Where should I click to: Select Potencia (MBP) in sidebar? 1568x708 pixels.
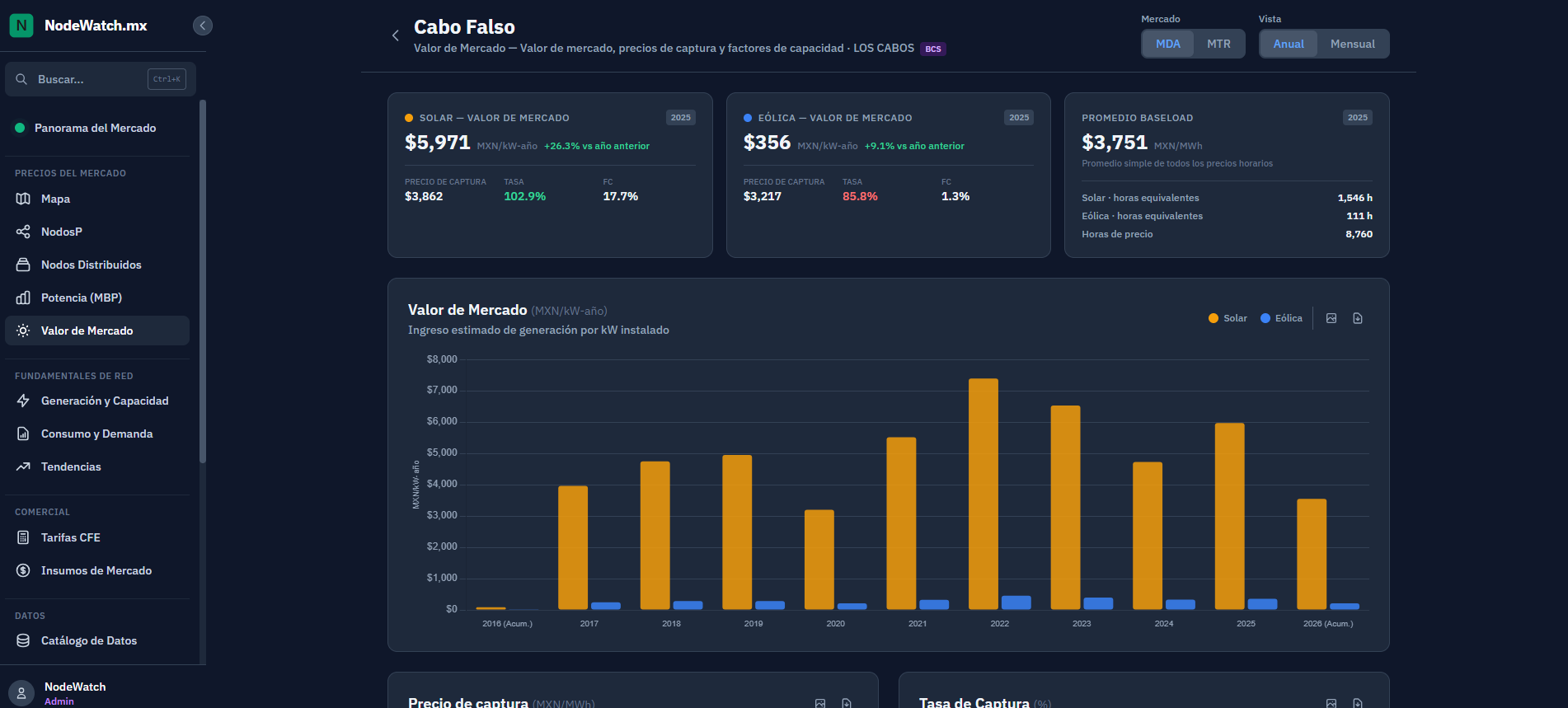[x=97, y=298]
